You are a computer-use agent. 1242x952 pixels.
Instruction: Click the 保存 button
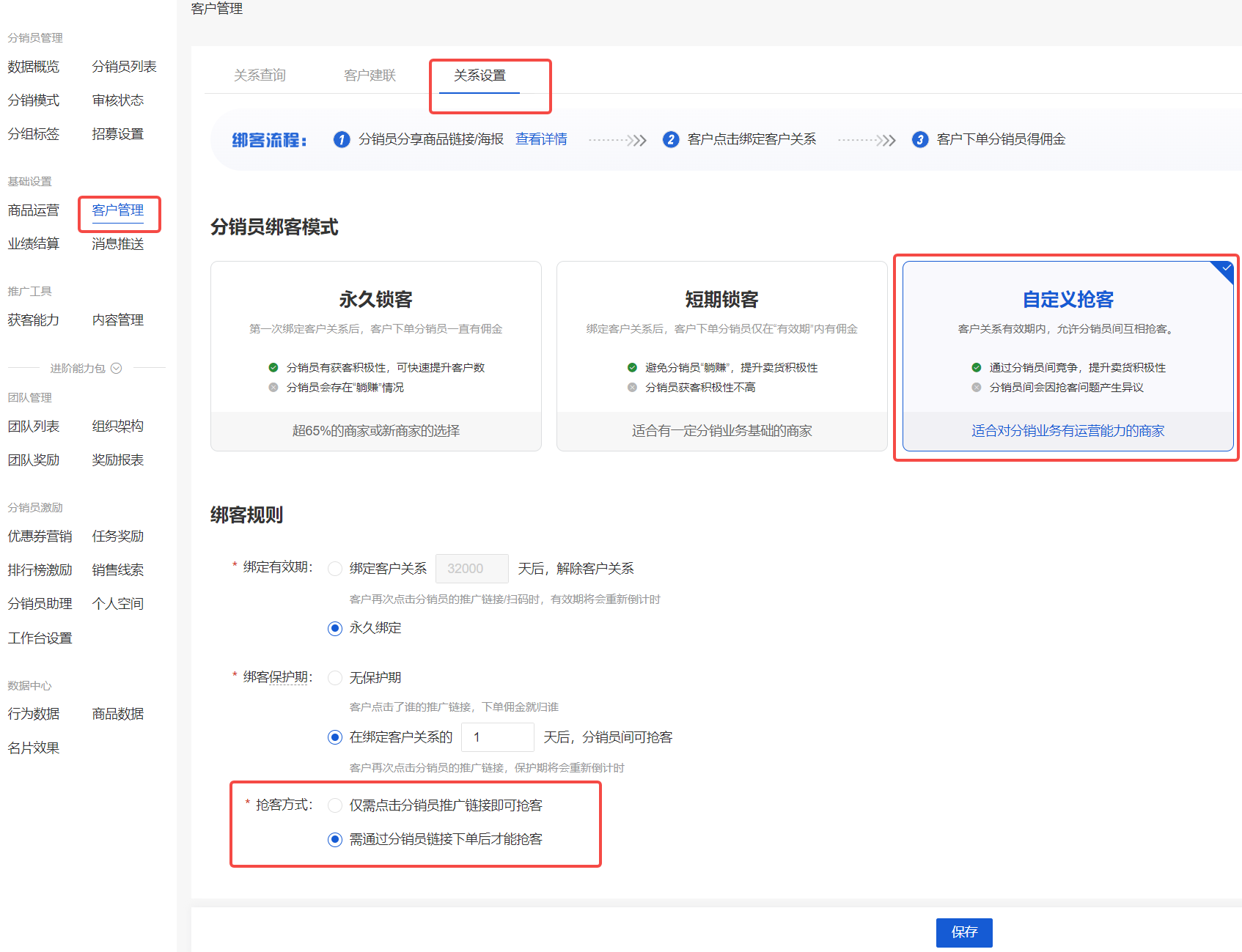click(963, 932)
